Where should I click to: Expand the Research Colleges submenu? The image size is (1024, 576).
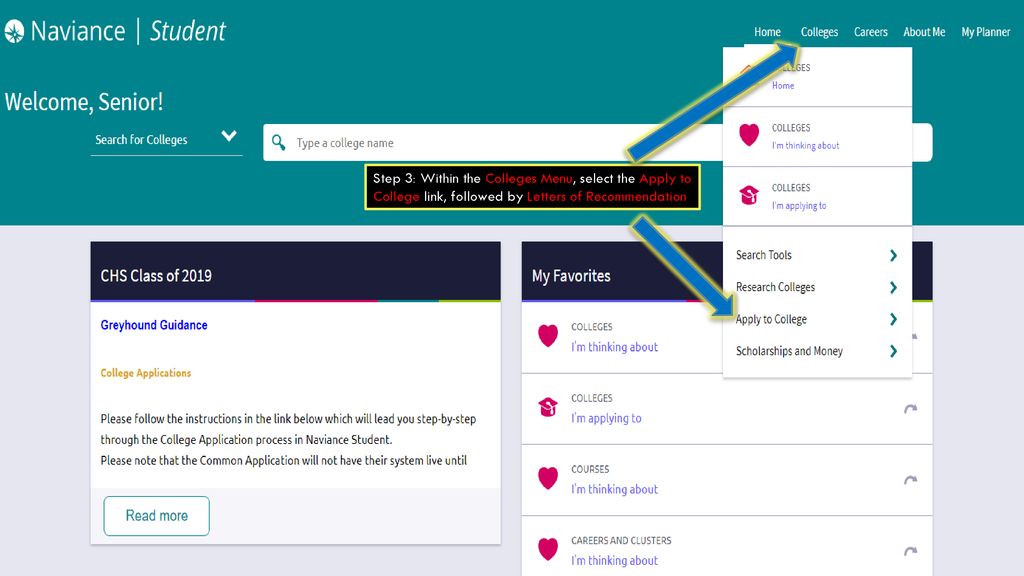(817, 287)
